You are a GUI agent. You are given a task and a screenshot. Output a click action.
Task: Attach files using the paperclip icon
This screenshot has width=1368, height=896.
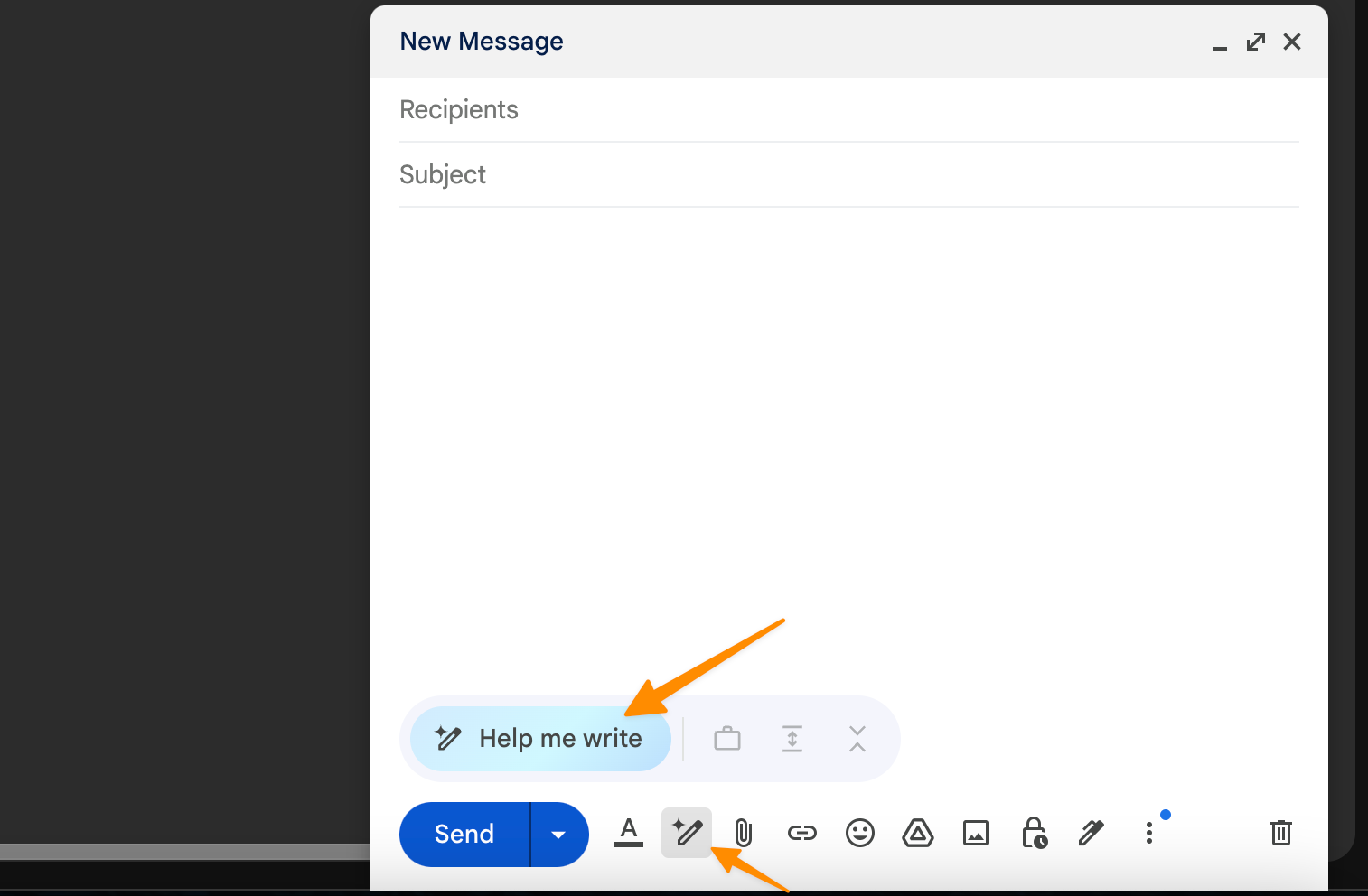pyautogui.click(x=744, y=833)
